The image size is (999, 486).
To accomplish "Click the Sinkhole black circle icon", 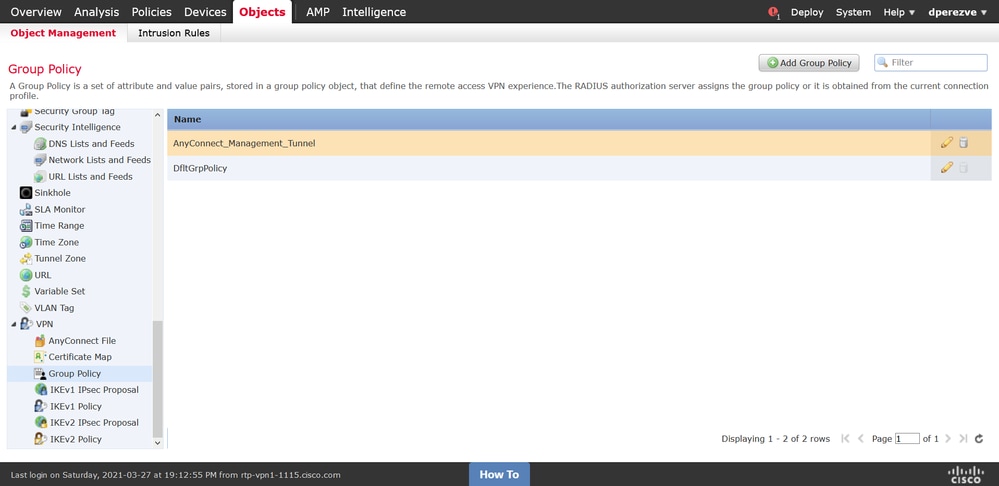I will (25, 193).
